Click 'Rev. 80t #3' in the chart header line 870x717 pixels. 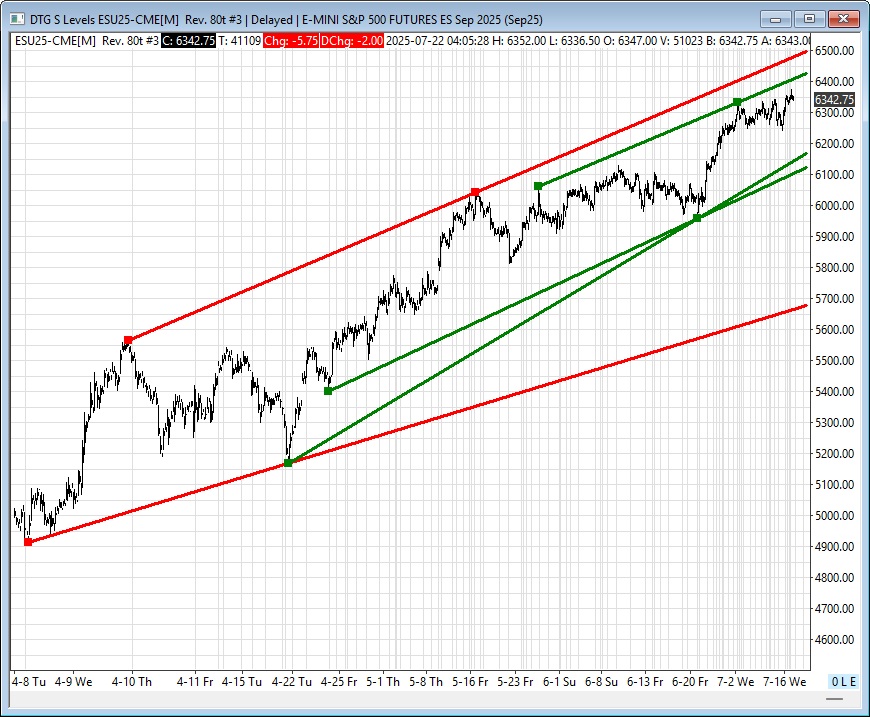[130, 41]
